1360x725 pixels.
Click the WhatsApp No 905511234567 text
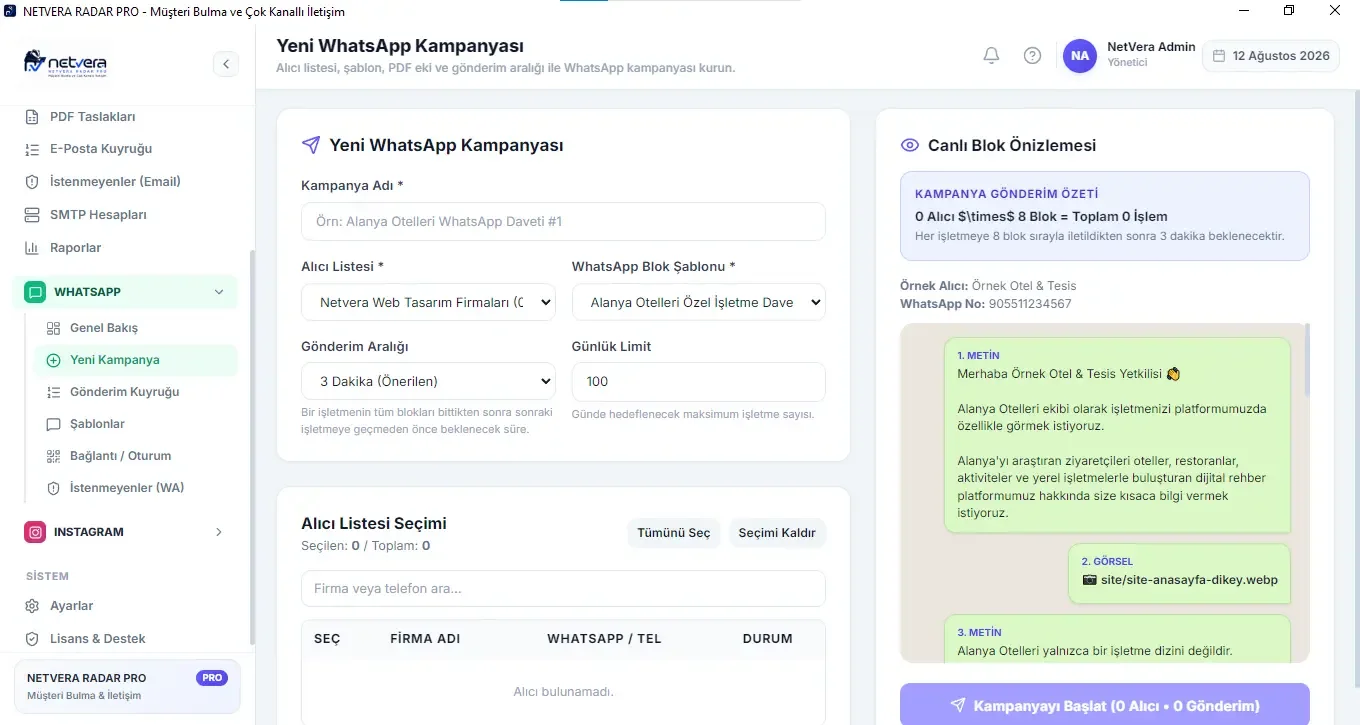[x=986, y=304]
